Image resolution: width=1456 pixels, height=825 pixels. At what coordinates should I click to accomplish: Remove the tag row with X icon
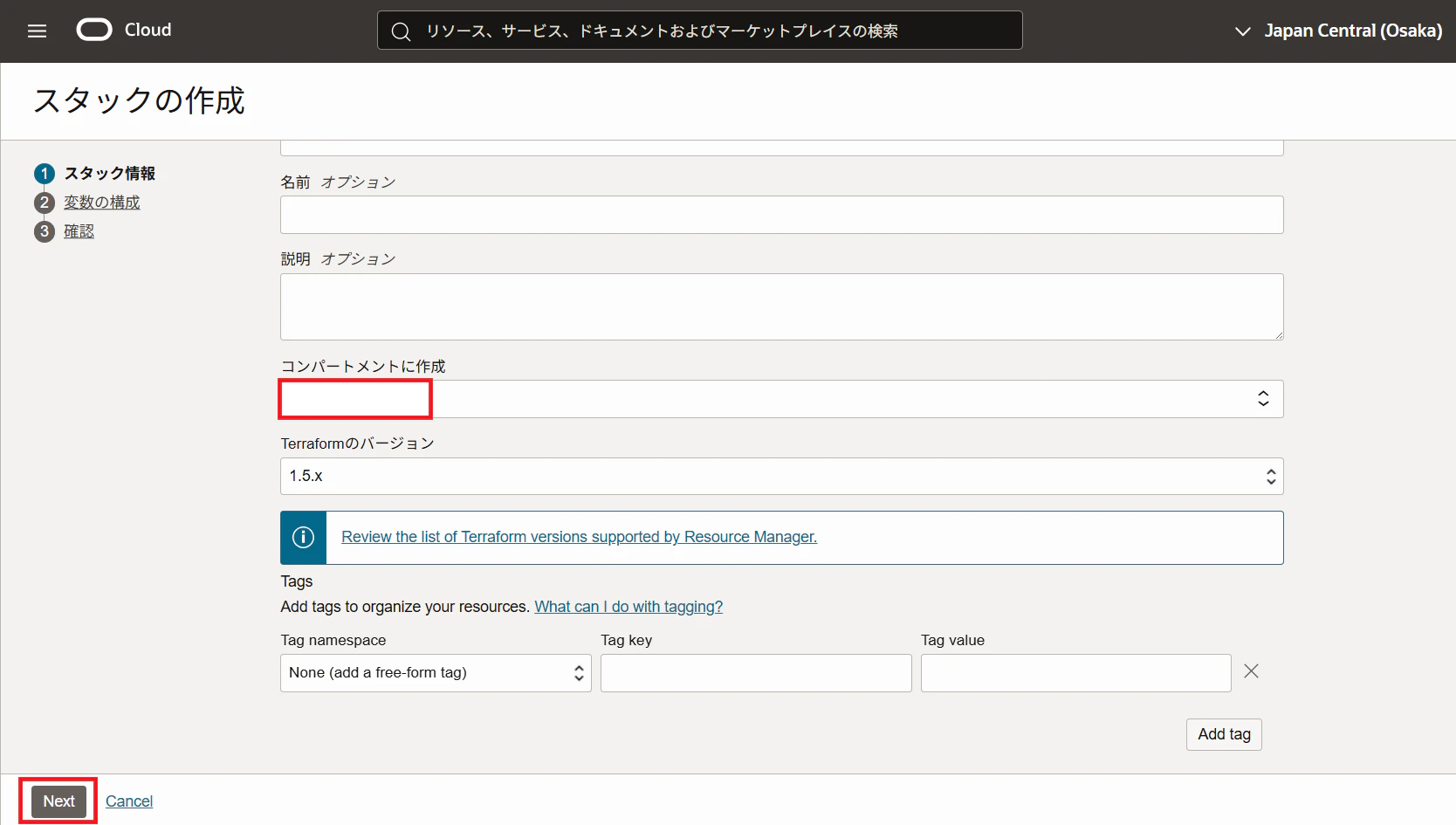[1251, 671]
